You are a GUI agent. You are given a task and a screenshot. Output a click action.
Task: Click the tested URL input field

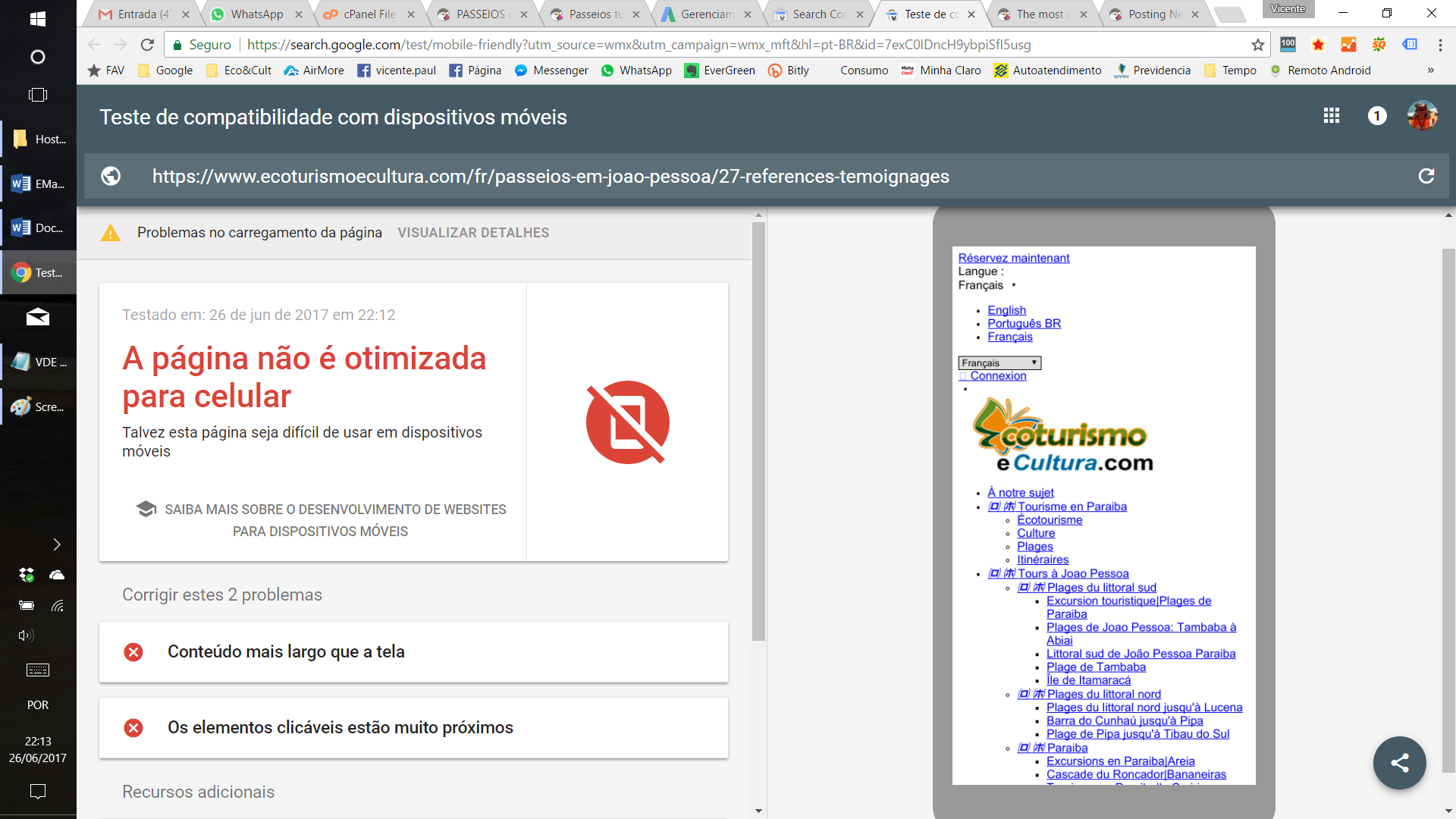tap(551, 177)
